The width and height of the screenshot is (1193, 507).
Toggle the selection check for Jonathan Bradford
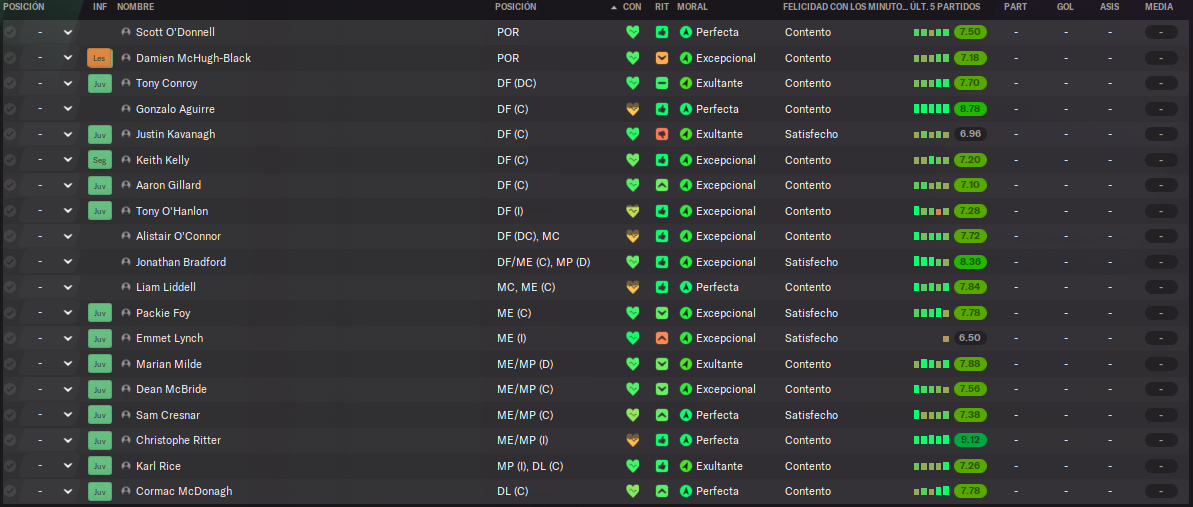coord(10,262)
